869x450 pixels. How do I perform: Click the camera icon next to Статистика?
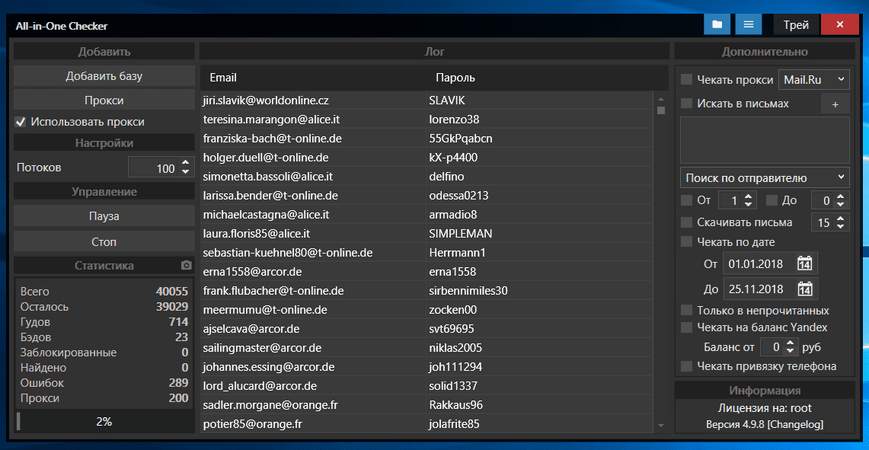(185, 265)
